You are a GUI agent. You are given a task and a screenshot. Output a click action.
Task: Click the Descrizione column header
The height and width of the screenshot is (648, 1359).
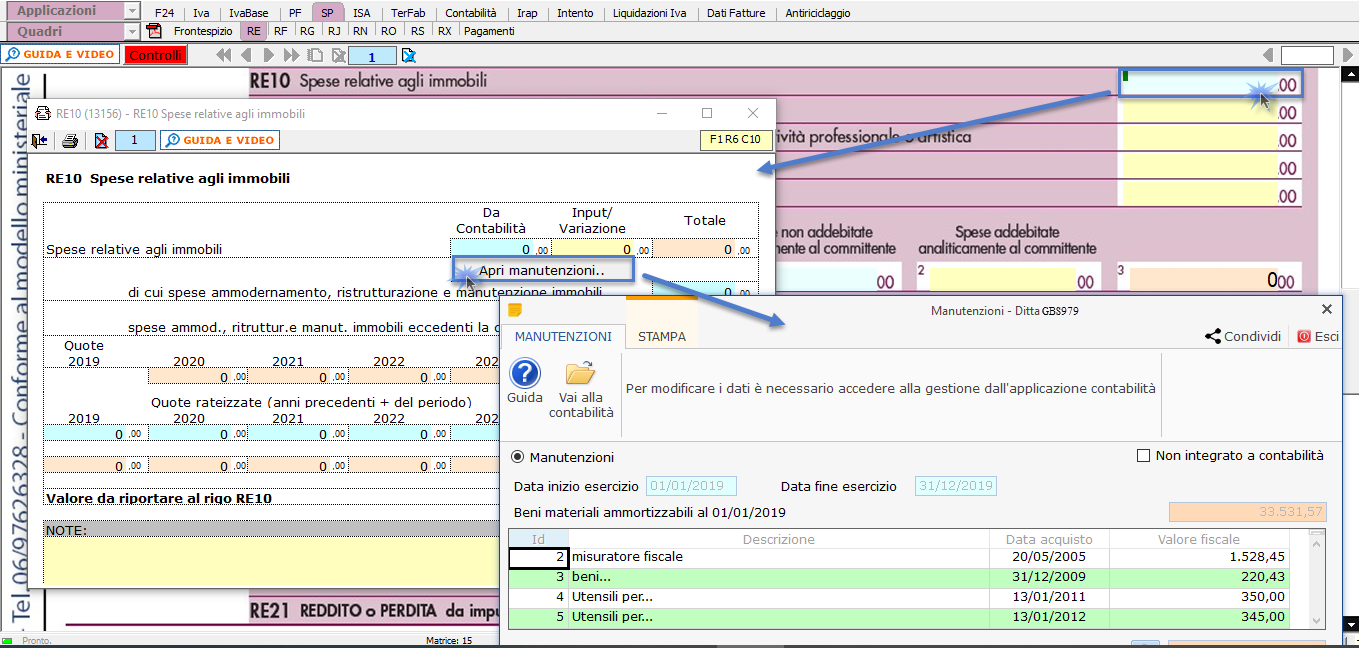pos(779,539)
